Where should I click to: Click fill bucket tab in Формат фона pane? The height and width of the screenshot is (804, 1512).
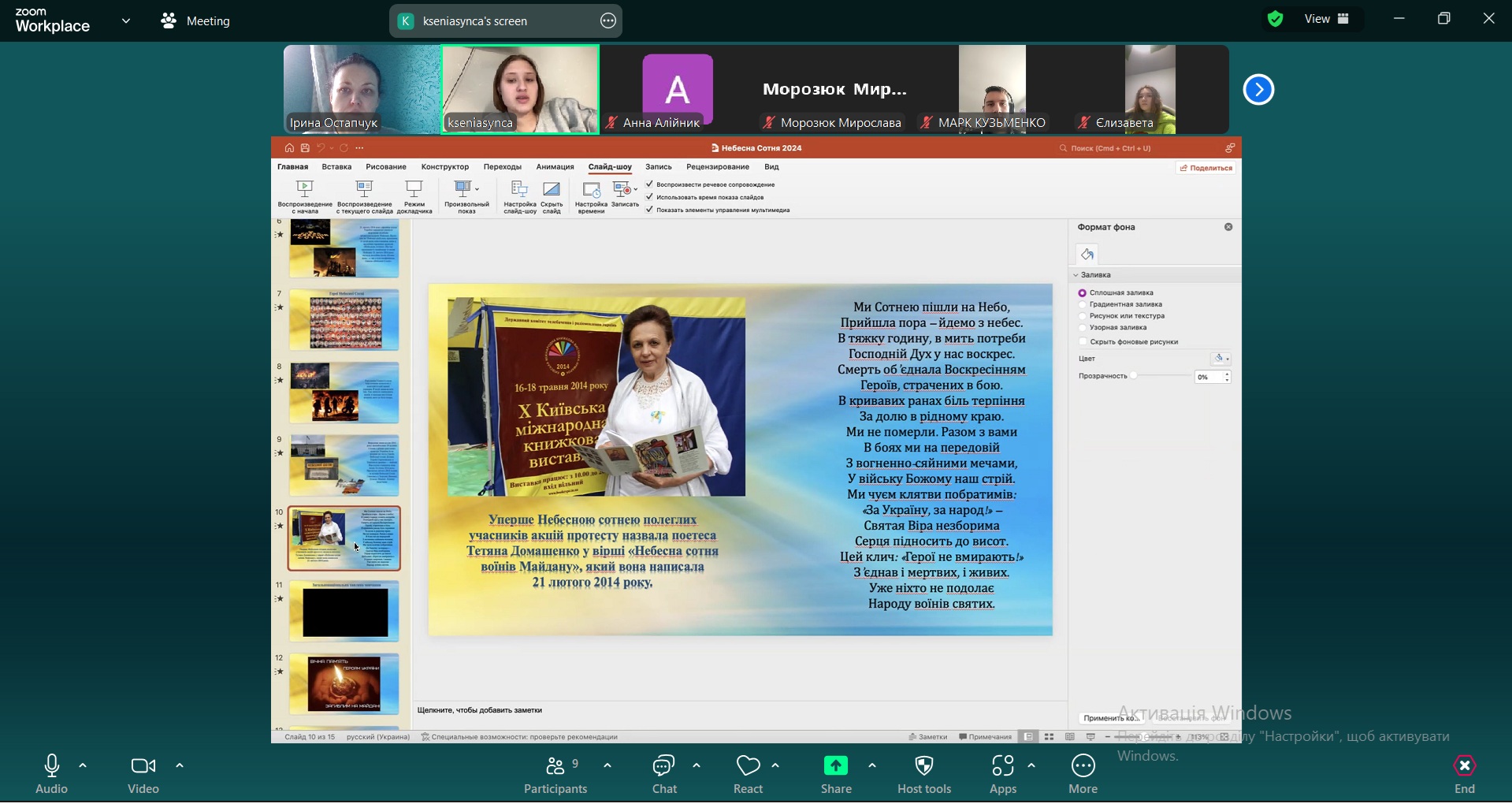coord(1087,255)
